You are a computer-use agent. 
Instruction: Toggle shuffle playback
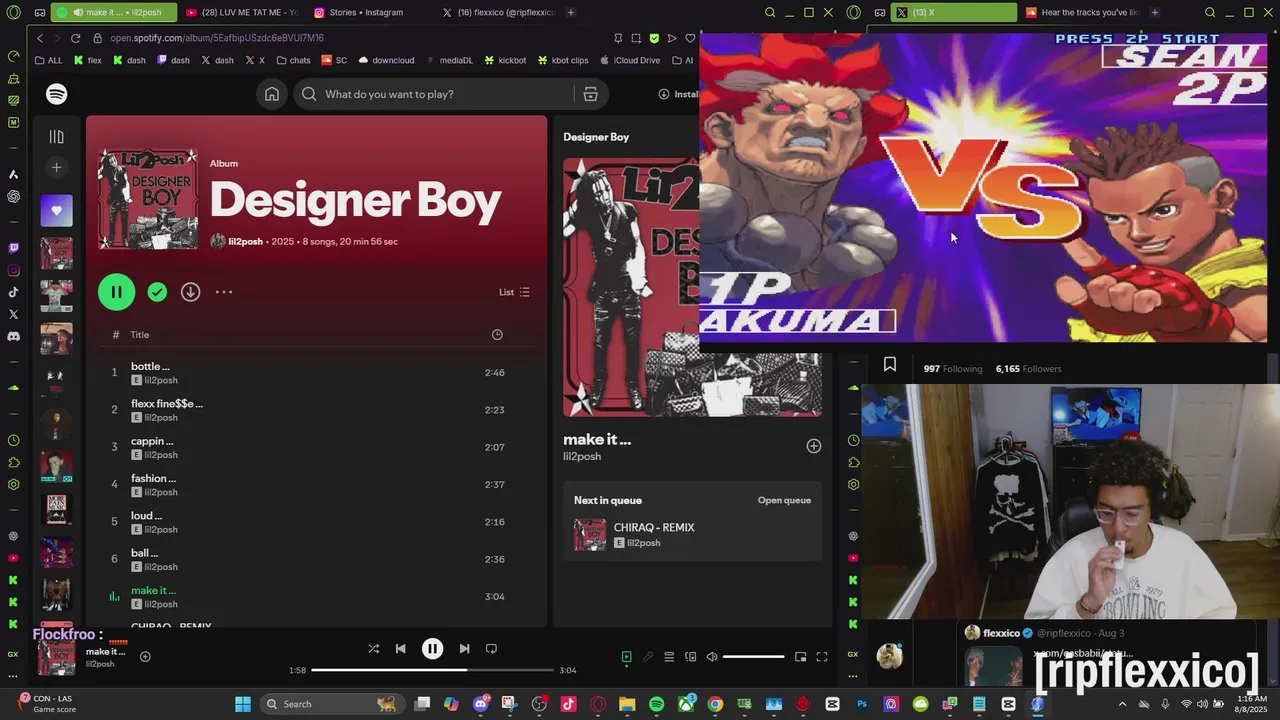coord(373,649)
